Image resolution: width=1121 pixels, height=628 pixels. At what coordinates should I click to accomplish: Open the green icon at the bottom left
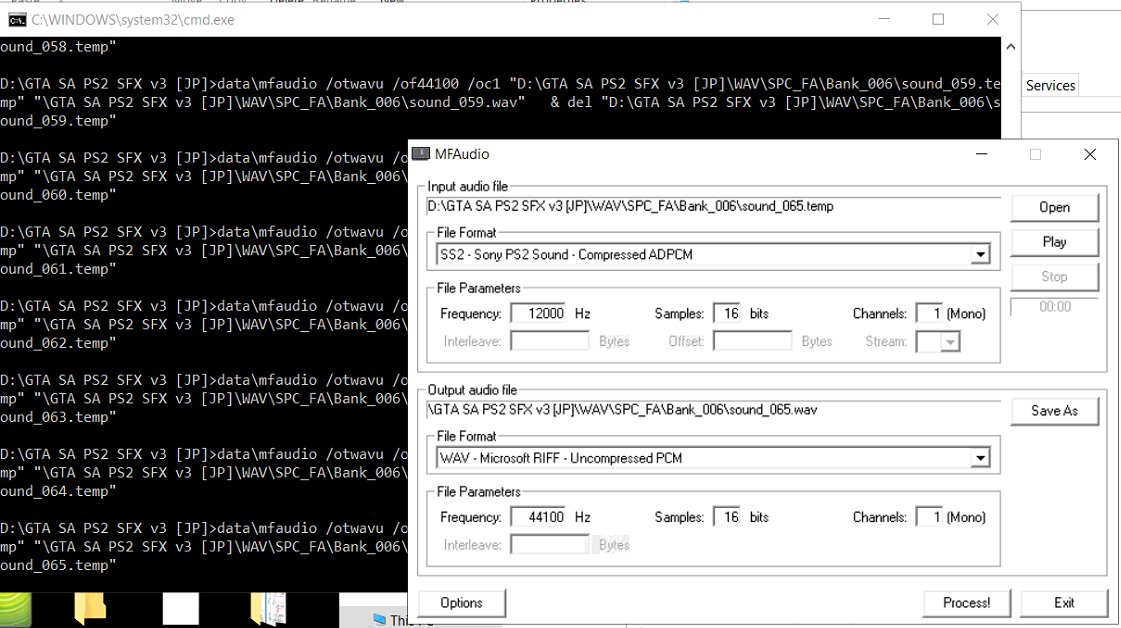(15, 609)
